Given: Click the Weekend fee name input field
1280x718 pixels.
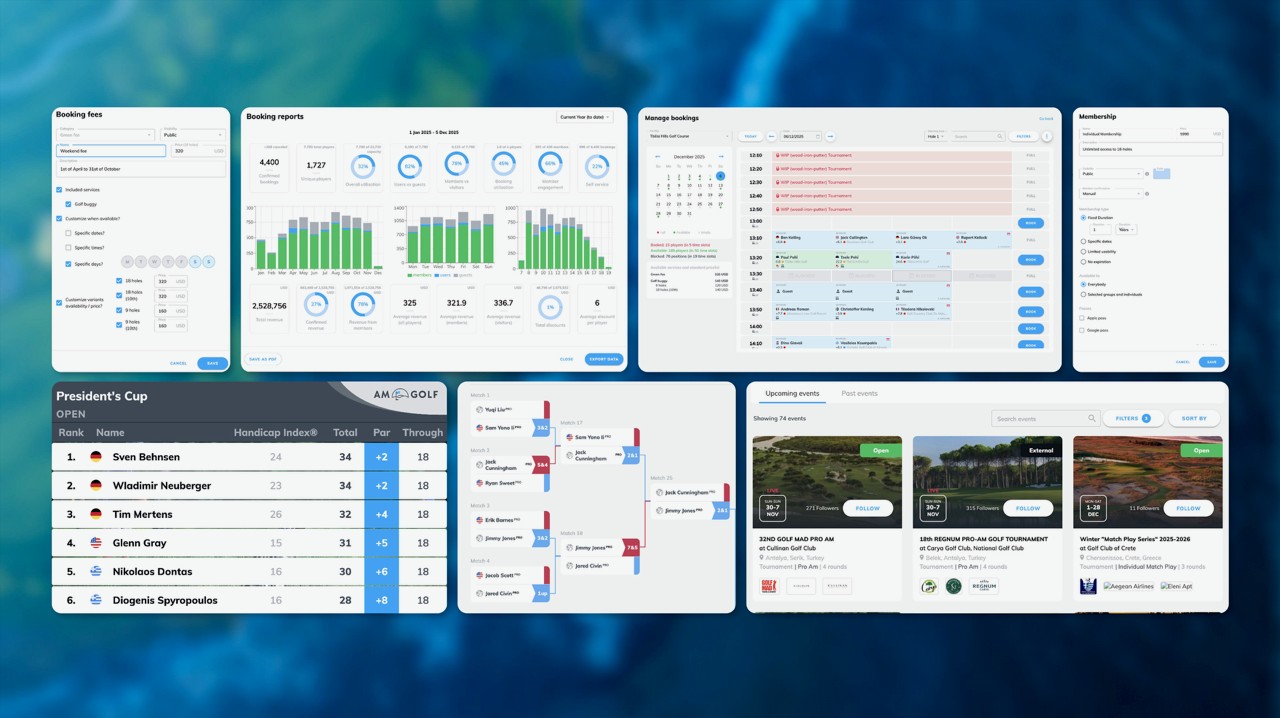Looking at the screenshot, I should tap(111, 151).
